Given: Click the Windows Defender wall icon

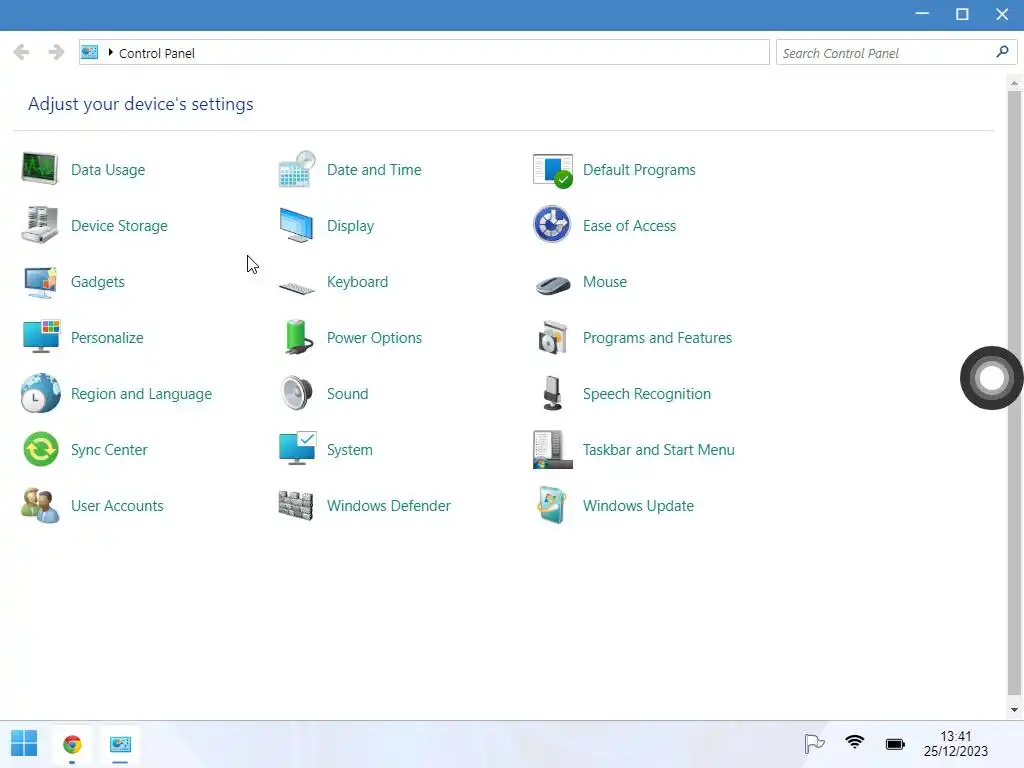Looking at the screenshot, I should coord(296,505).
